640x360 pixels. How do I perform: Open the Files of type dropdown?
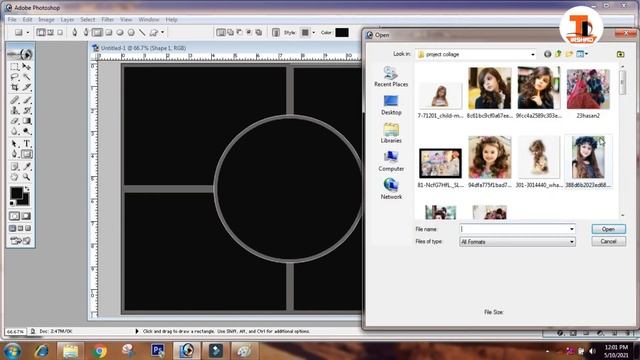[517, 242]
